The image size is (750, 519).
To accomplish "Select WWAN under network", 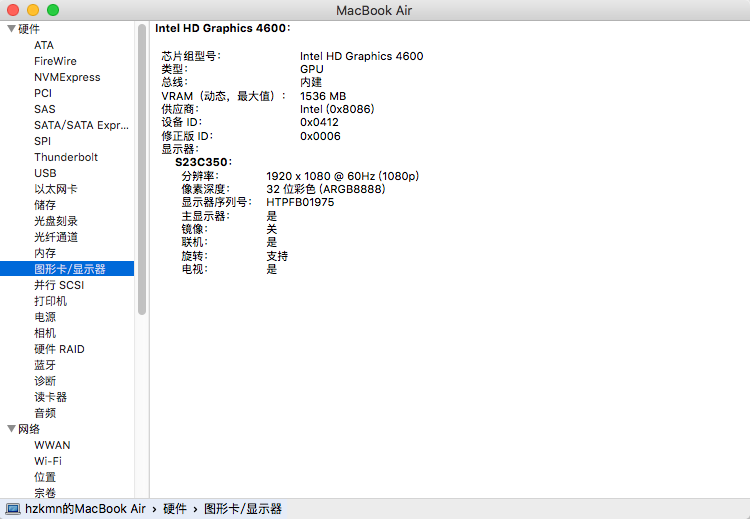I will (x=52, y=445).
